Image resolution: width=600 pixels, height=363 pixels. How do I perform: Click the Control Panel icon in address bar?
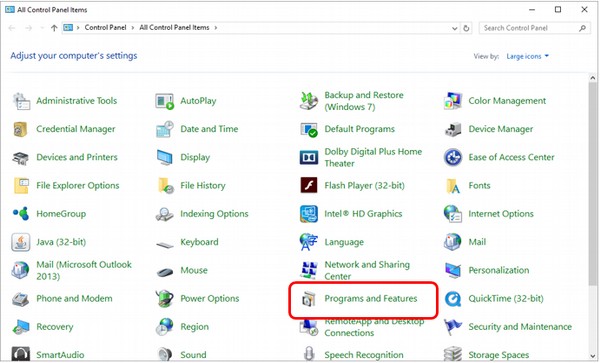click(68, 28)
